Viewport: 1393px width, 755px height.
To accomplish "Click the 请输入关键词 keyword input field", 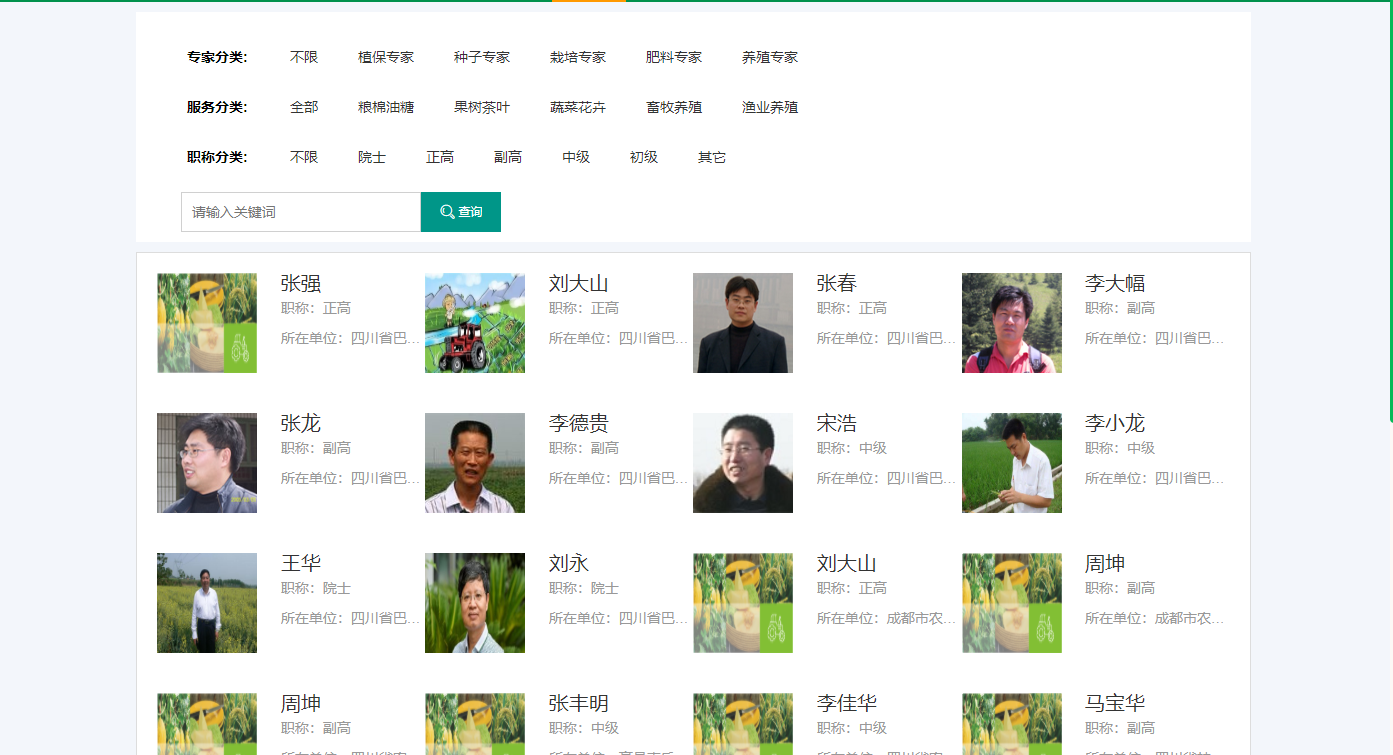I will tap(300, 212).
